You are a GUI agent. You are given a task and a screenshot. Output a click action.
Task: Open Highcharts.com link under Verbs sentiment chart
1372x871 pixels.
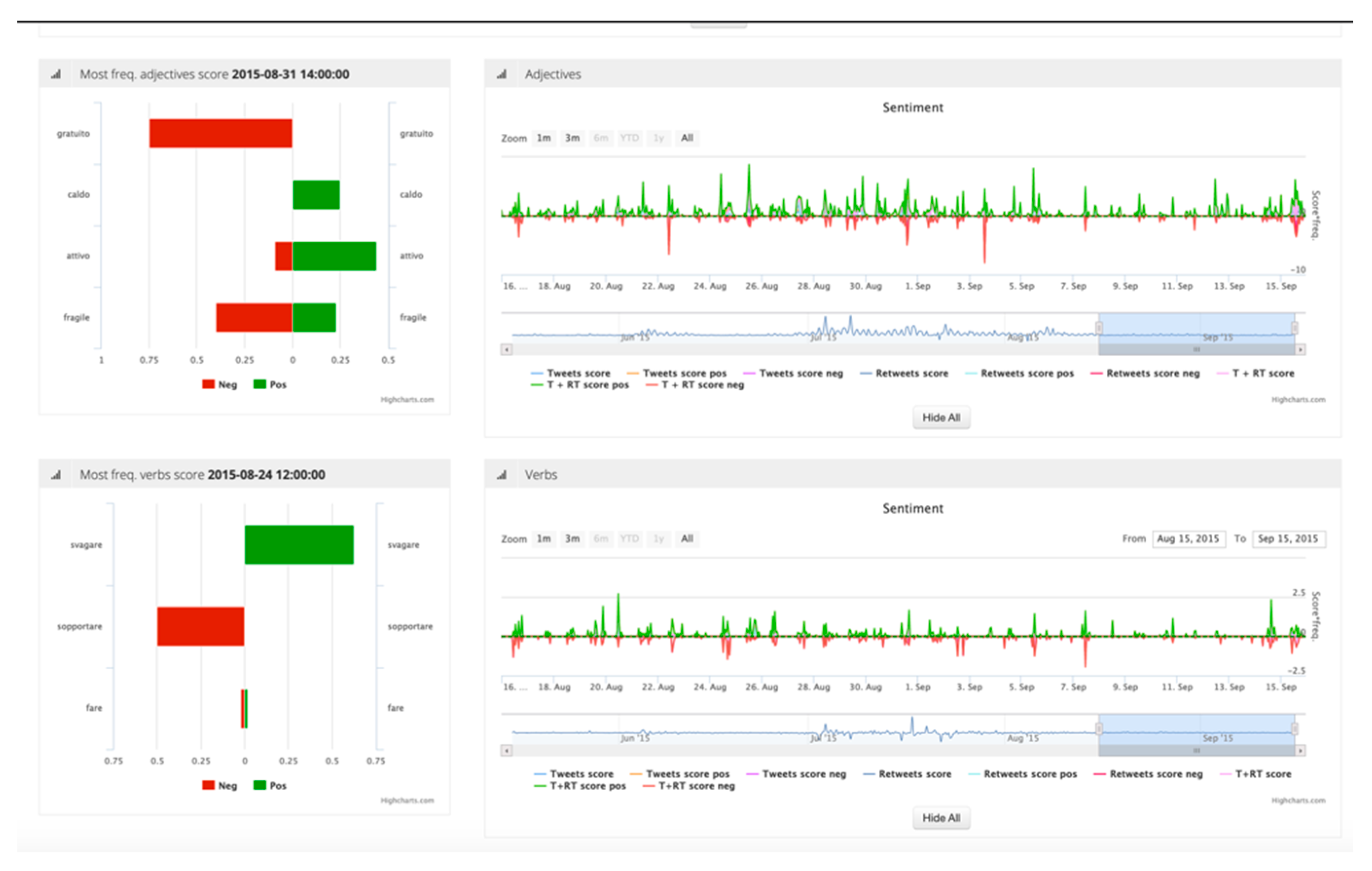click(1298, 800)
